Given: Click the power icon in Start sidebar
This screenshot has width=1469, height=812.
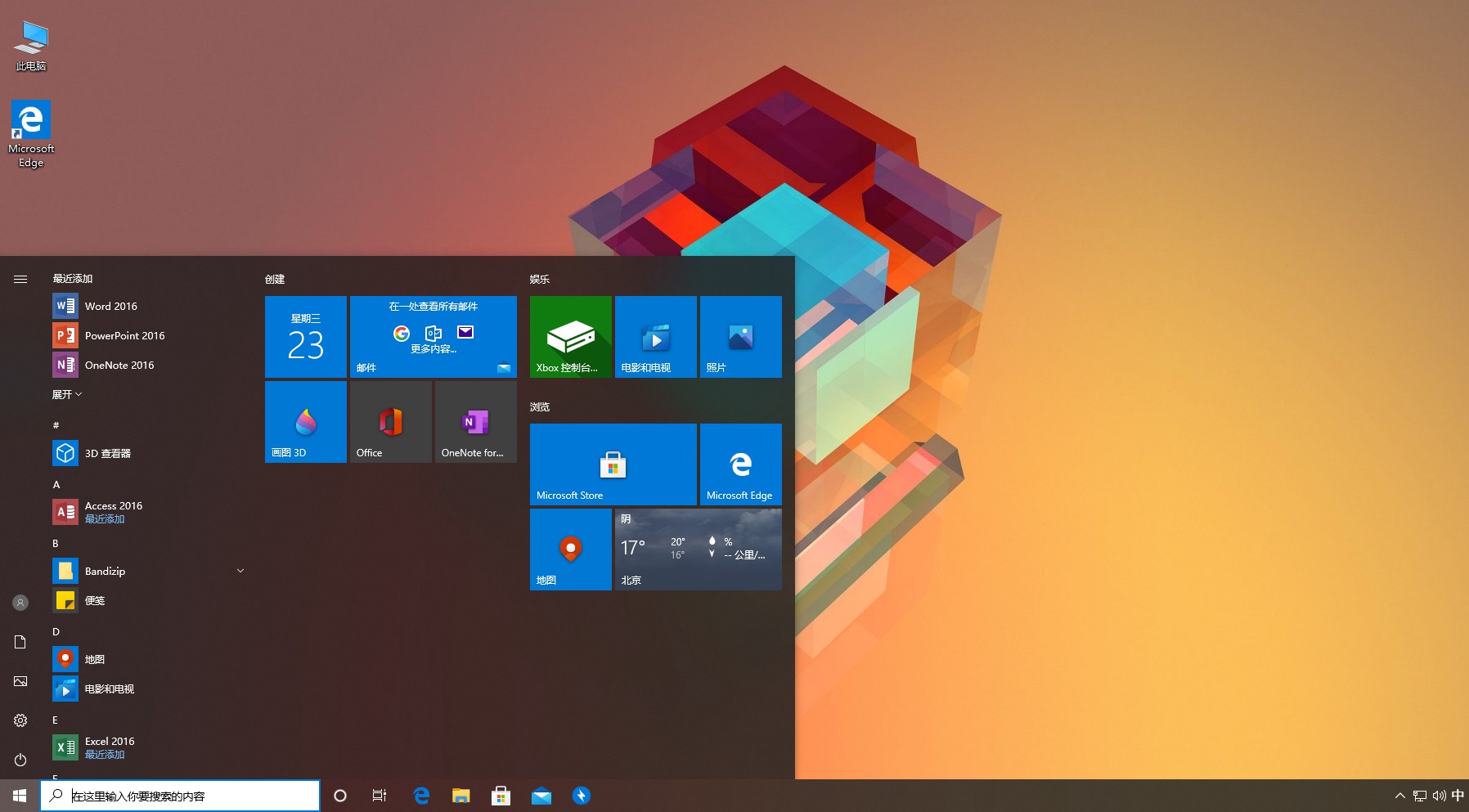Looking at the screenshot, I should [x=20, y=760].
